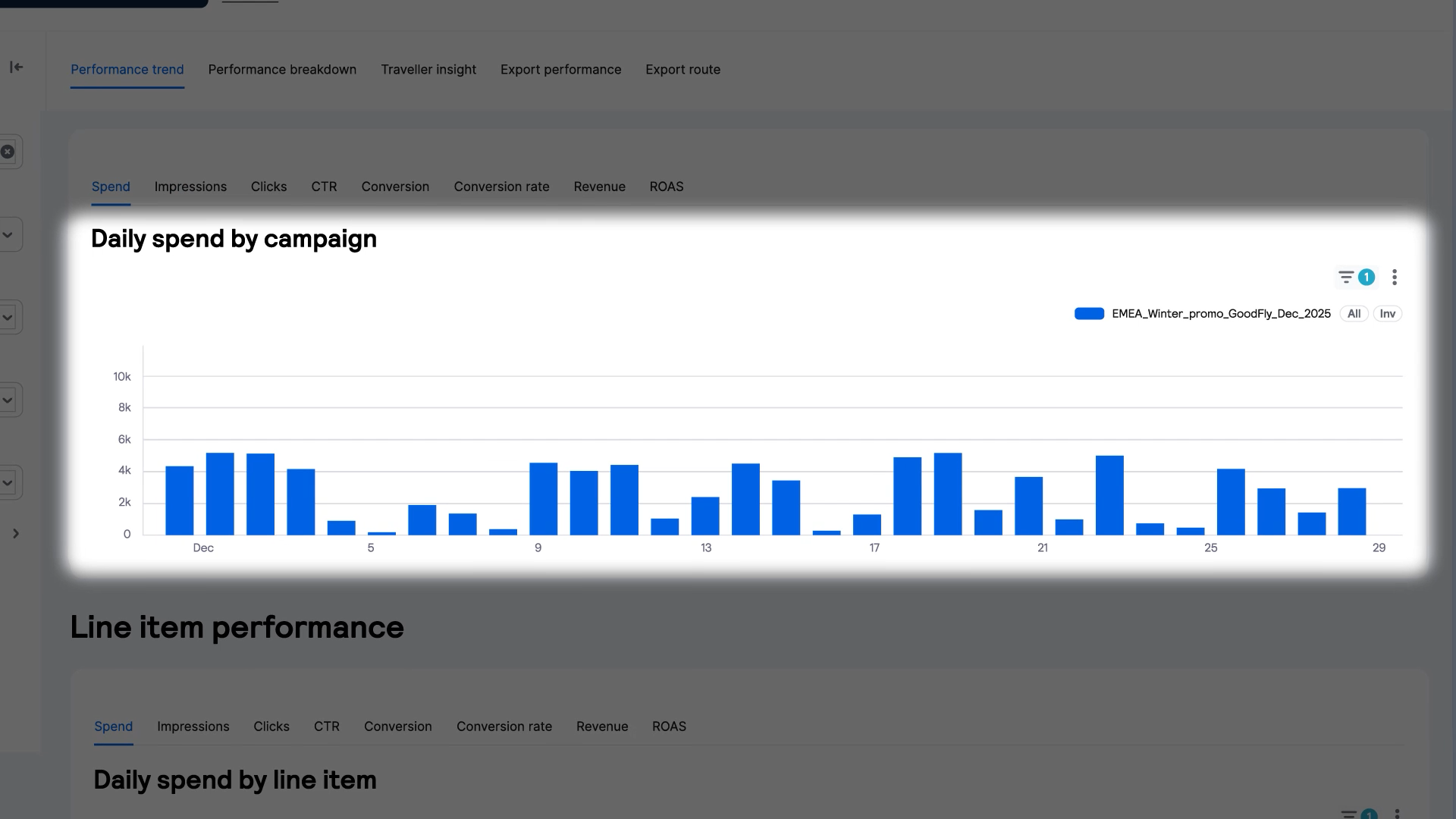The width and height of the screenshot is (1456, 819).
Task: Switch to the Performance breakdown tab
Action: click(282, 70)
